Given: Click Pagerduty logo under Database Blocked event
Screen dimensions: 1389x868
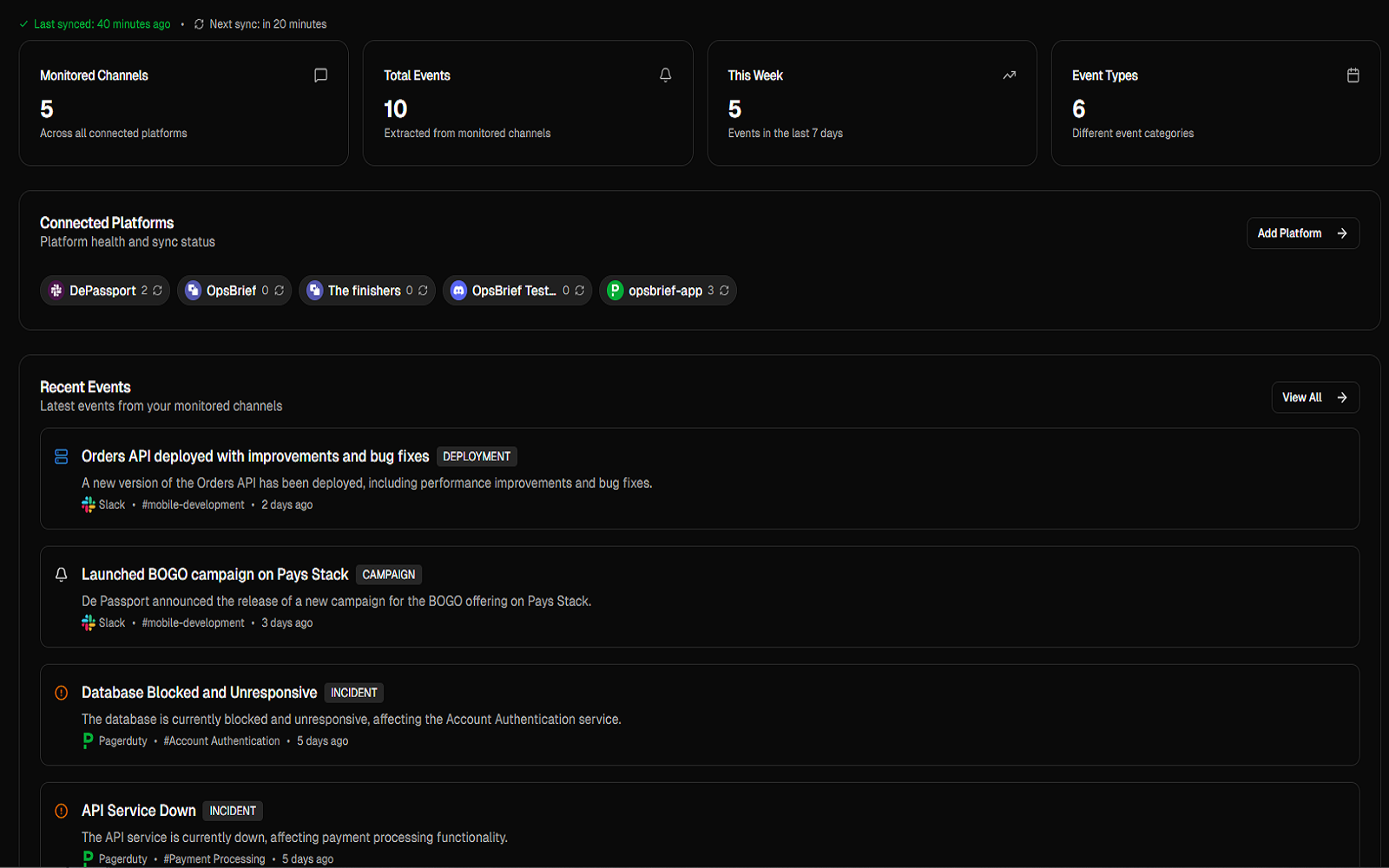Looking at the screenshot, I should pyautogui.click(x=88, y=741).
